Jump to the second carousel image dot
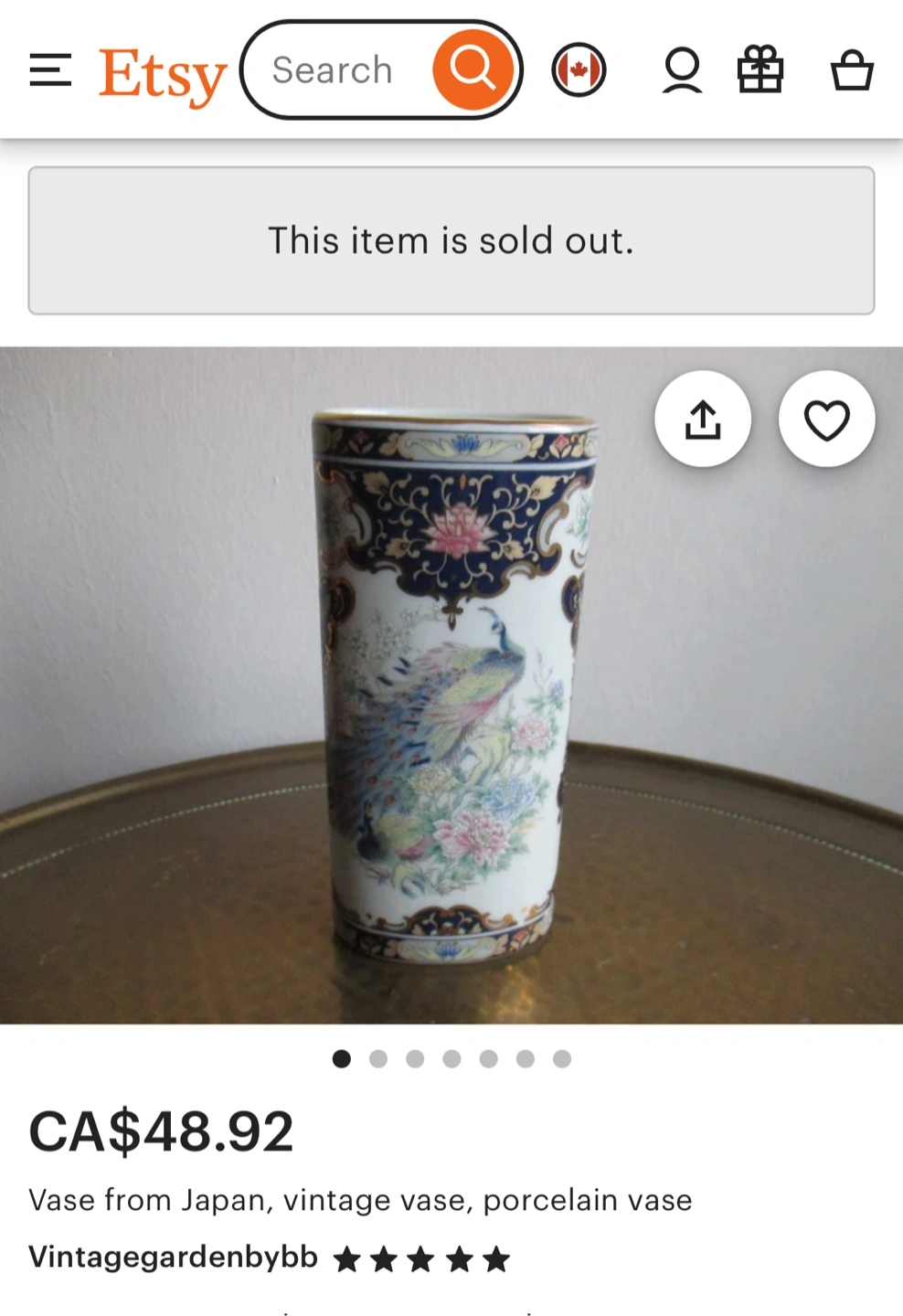The height and width of the screenshot is (1316, 903). pyautogui.click(x=378, y=1058)
